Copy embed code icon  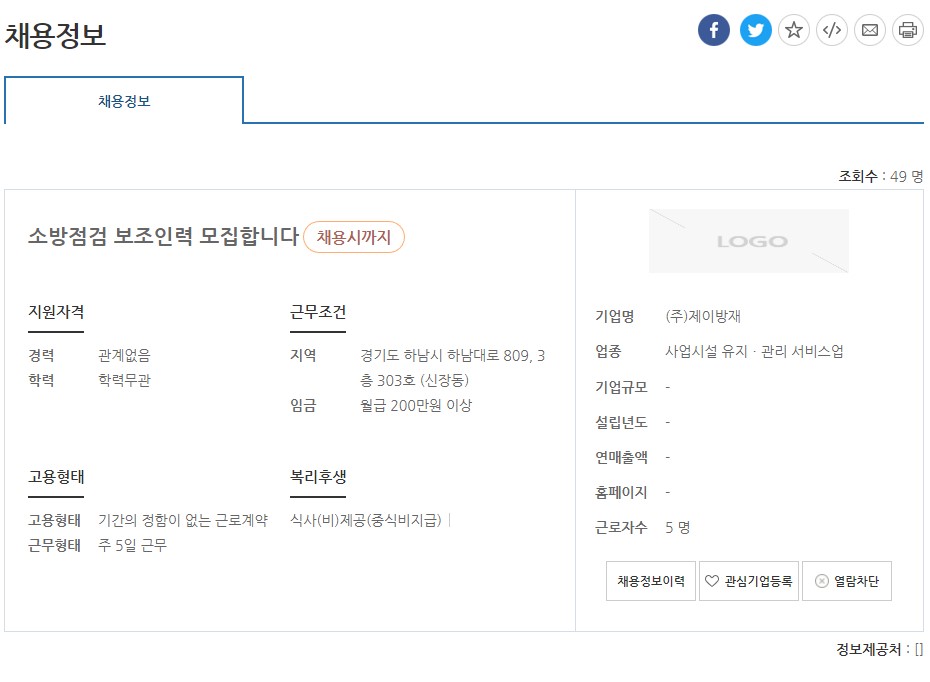coord(832,30)
